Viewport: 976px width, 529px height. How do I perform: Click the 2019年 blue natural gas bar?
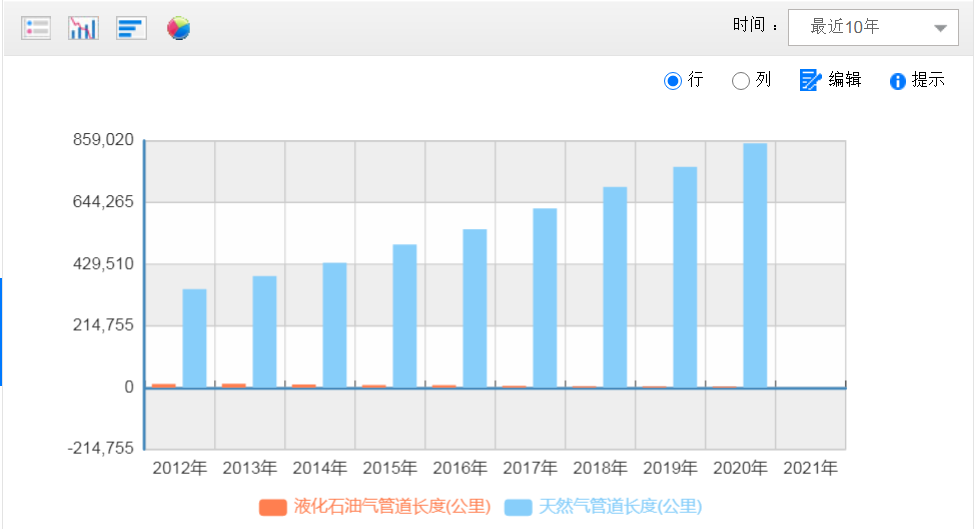(685, 278)
